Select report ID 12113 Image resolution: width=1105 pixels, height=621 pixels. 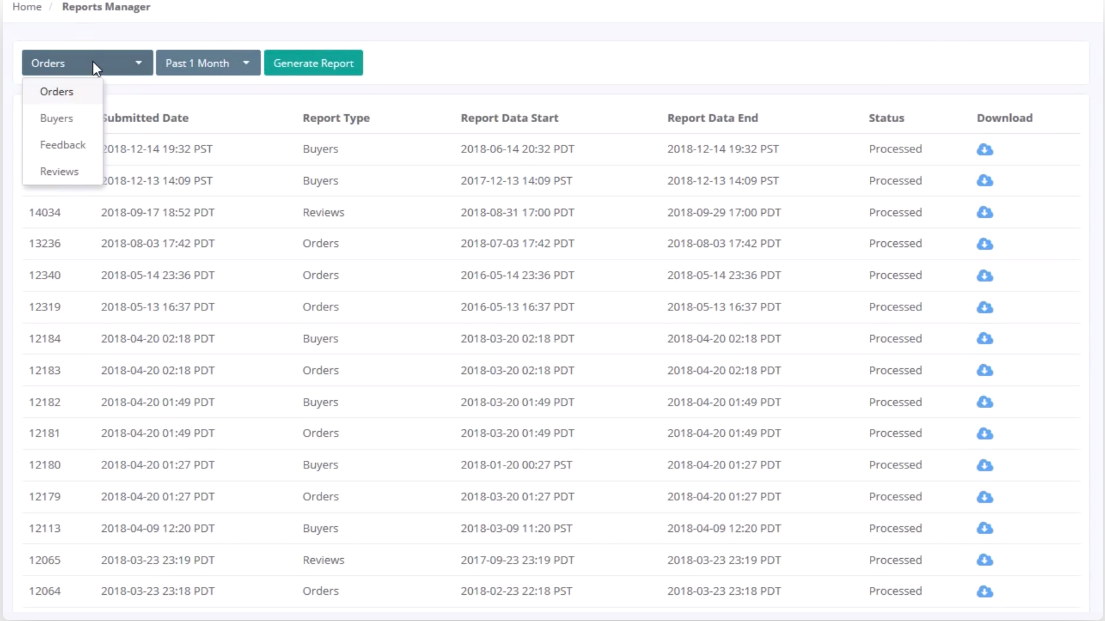click(44, 528)
